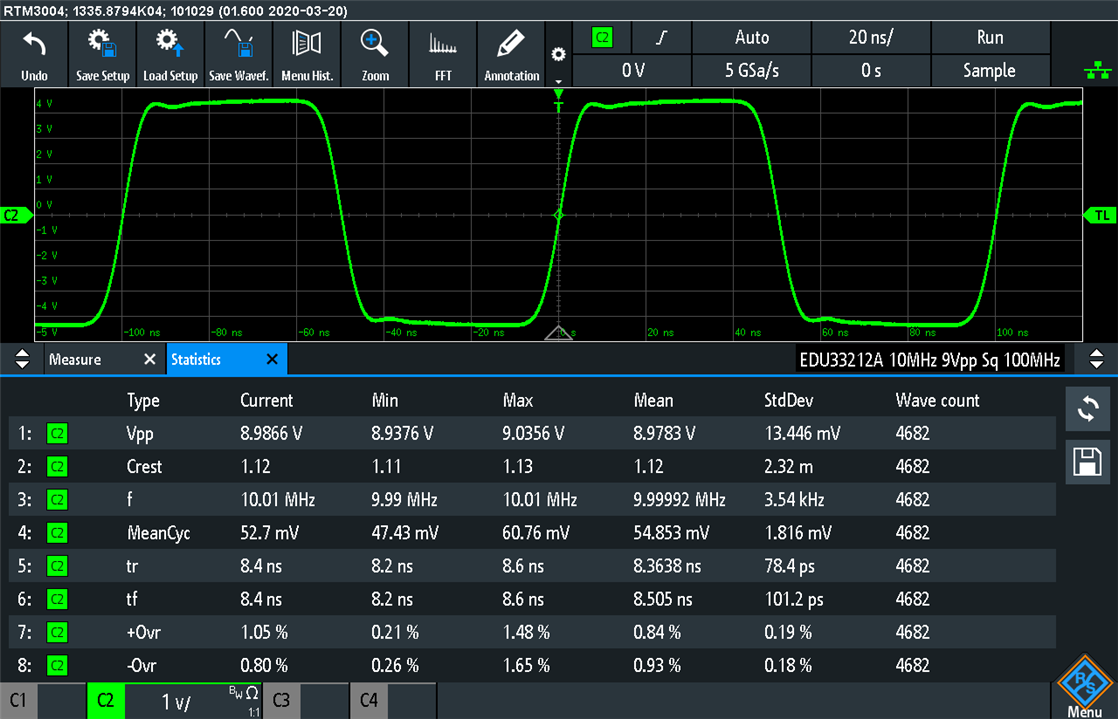1118x719 pixels.
Task: Click the C2 badge in the -Ovr row
Action: [x=57, y=666]
